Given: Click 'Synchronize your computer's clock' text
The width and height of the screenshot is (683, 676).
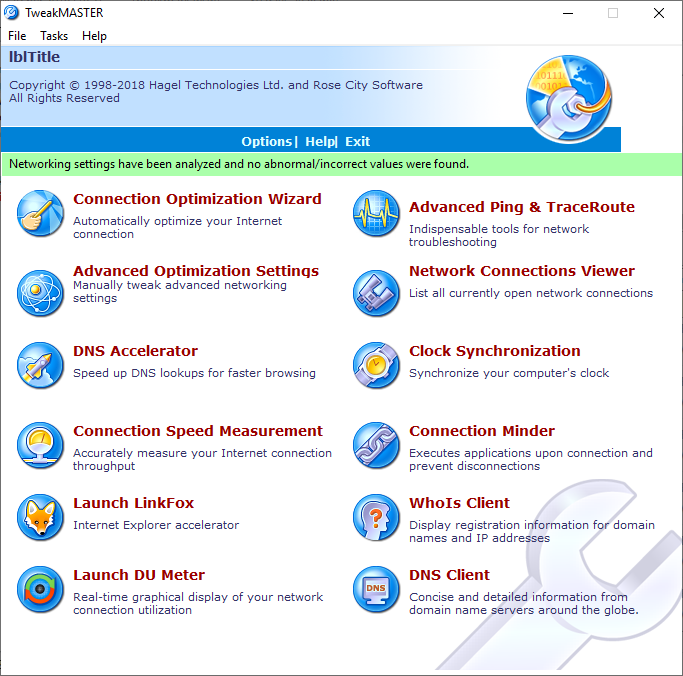Looking at the screenshot, I should click(509, 373).
